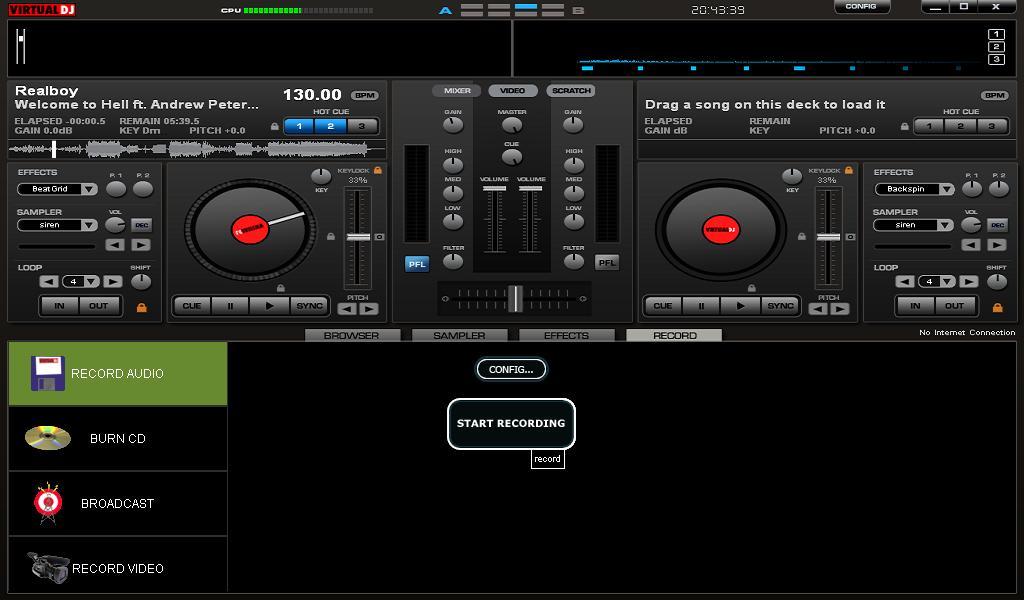Activate left deck hot cue 2

tap(330, 126)
